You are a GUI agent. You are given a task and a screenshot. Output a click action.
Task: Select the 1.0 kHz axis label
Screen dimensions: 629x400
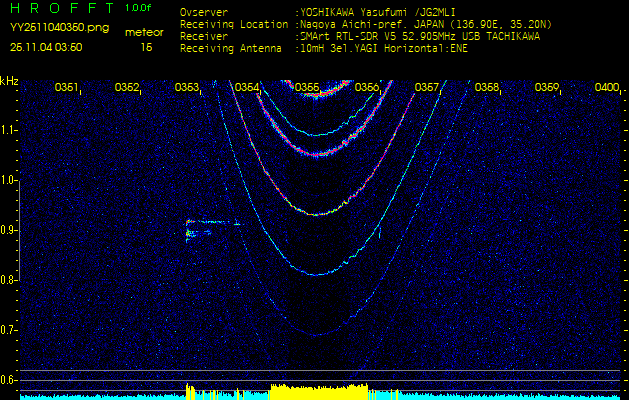tap(9, 180)
